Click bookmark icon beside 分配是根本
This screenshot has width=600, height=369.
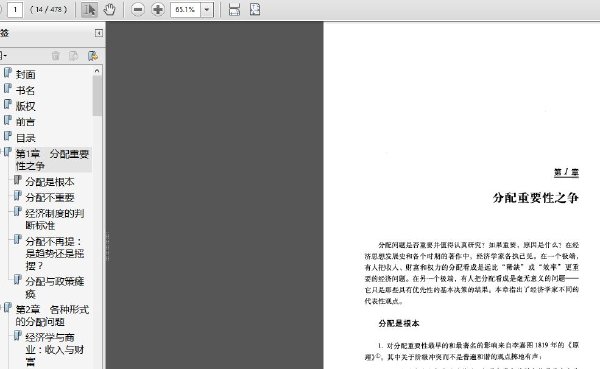[18, 180]
